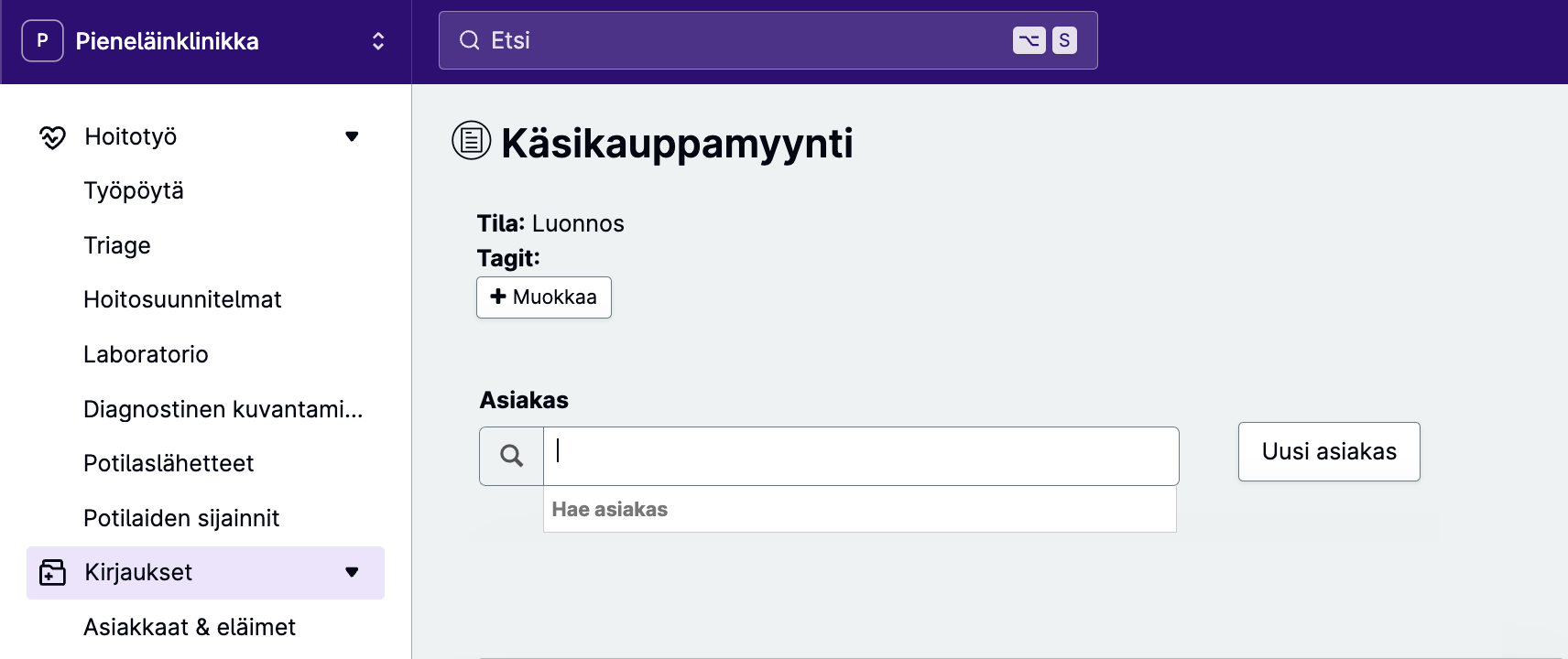Open Potilaslähetteet
This screenshot has width=1568, height=659.
pos(169,463)
